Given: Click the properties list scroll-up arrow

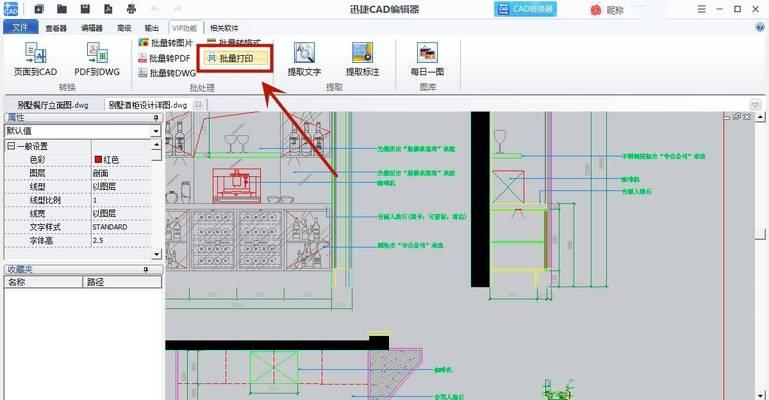Looking at the screenshot, I should tap(156, 144).
